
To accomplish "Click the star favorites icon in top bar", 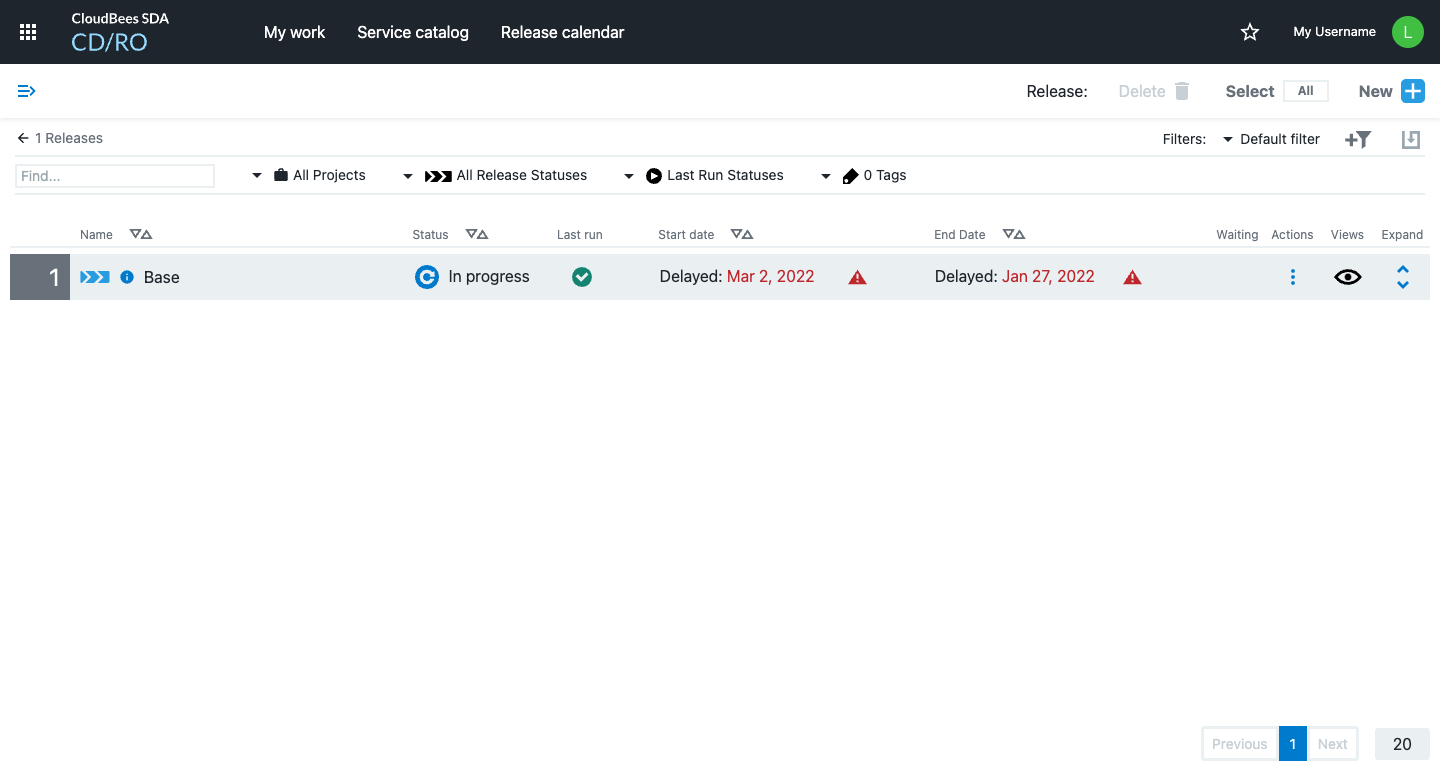I will click(x=1249, y=32).
